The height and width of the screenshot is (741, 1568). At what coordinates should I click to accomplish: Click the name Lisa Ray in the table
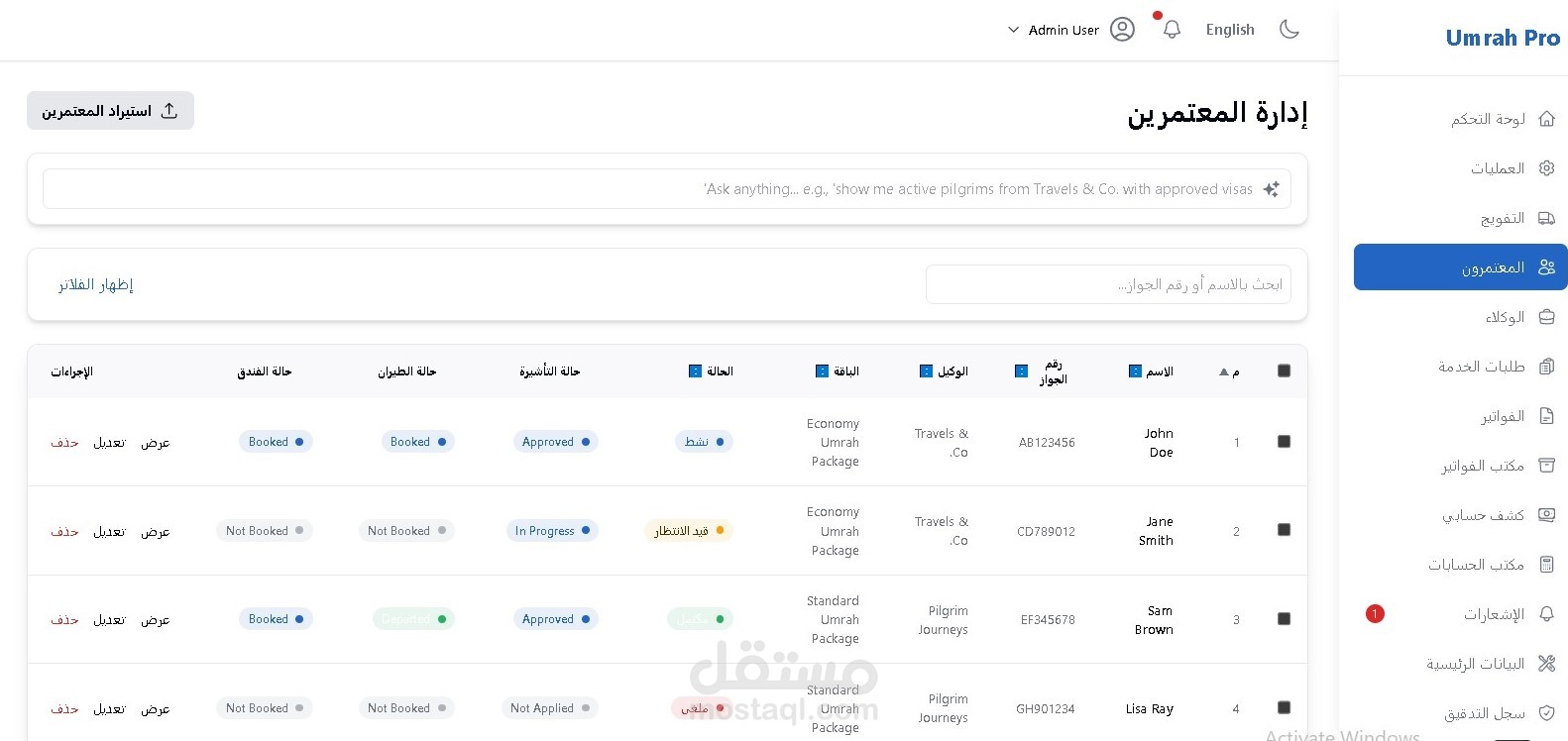[1150, 709]
